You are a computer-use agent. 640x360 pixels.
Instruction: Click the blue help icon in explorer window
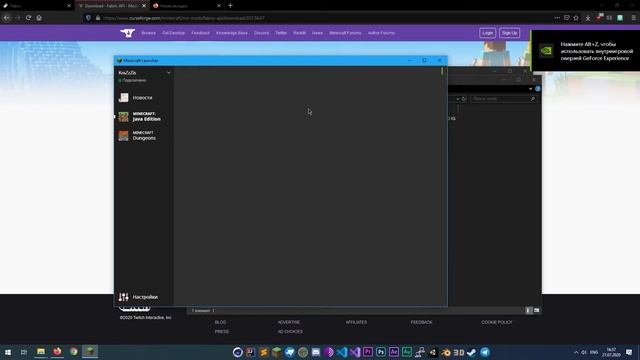[538, 89]
